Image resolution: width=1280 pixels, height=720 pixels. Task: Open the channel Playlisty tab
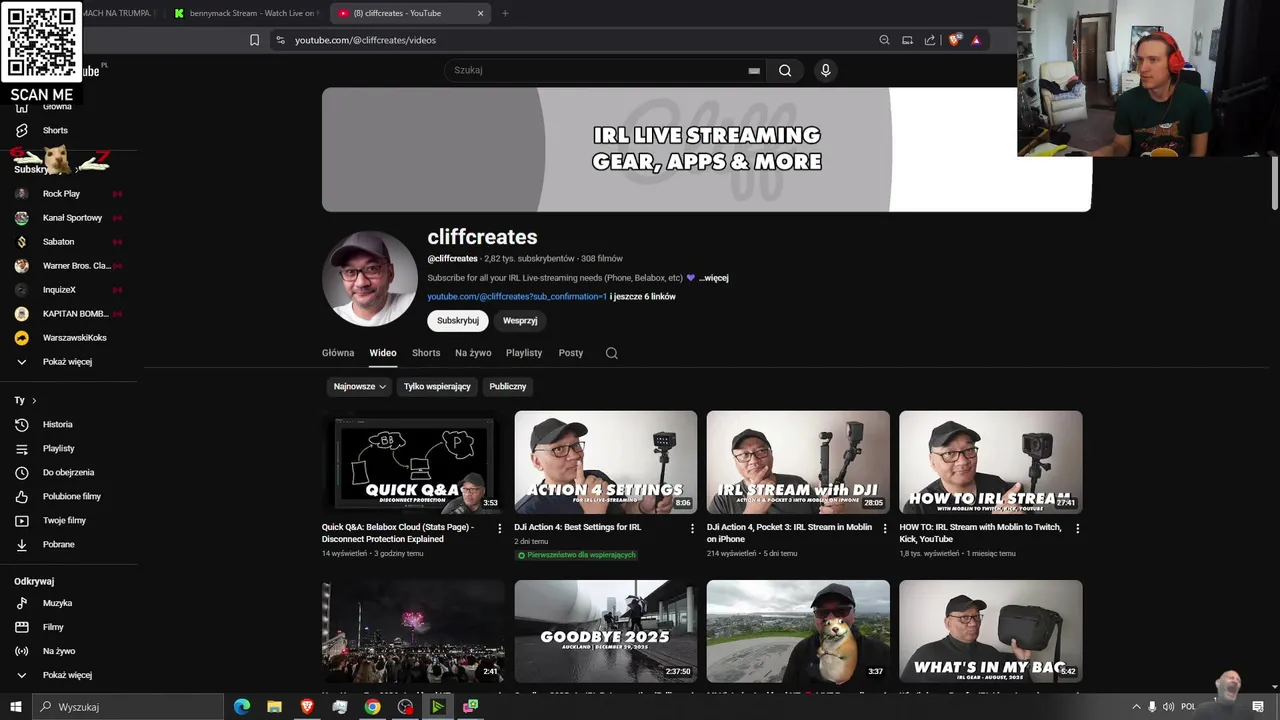[x=524, y=353]
